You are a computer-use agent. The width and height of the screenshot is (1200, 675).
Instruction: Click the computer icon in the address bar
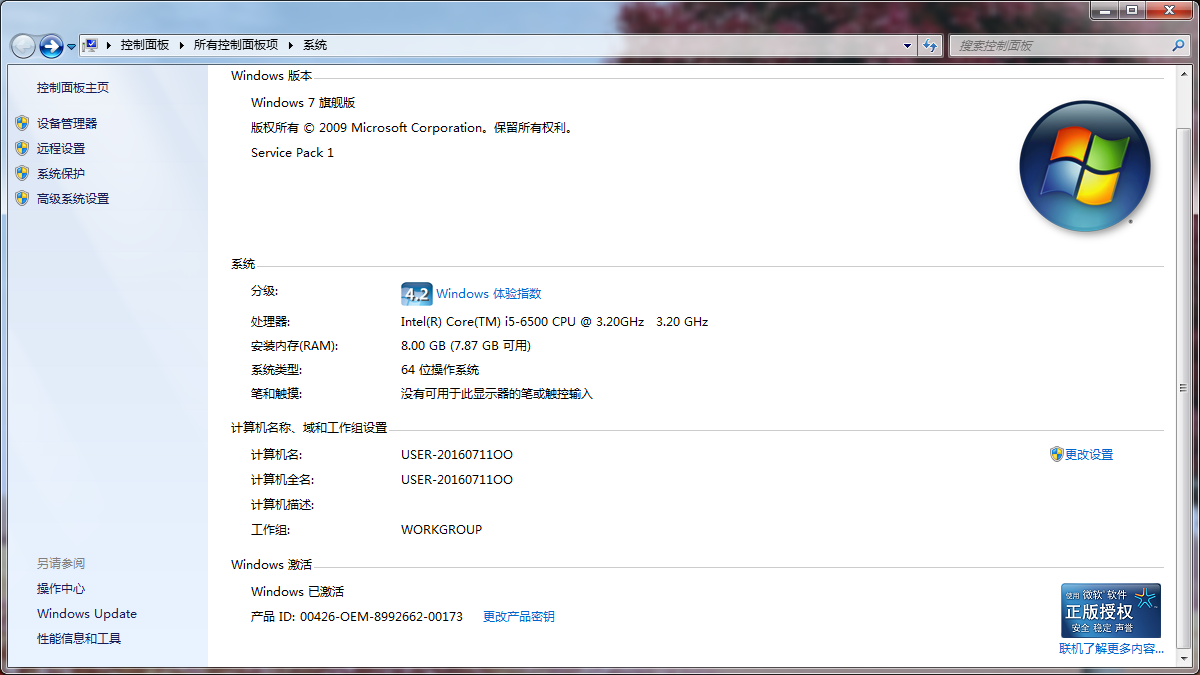coord(91,45)
